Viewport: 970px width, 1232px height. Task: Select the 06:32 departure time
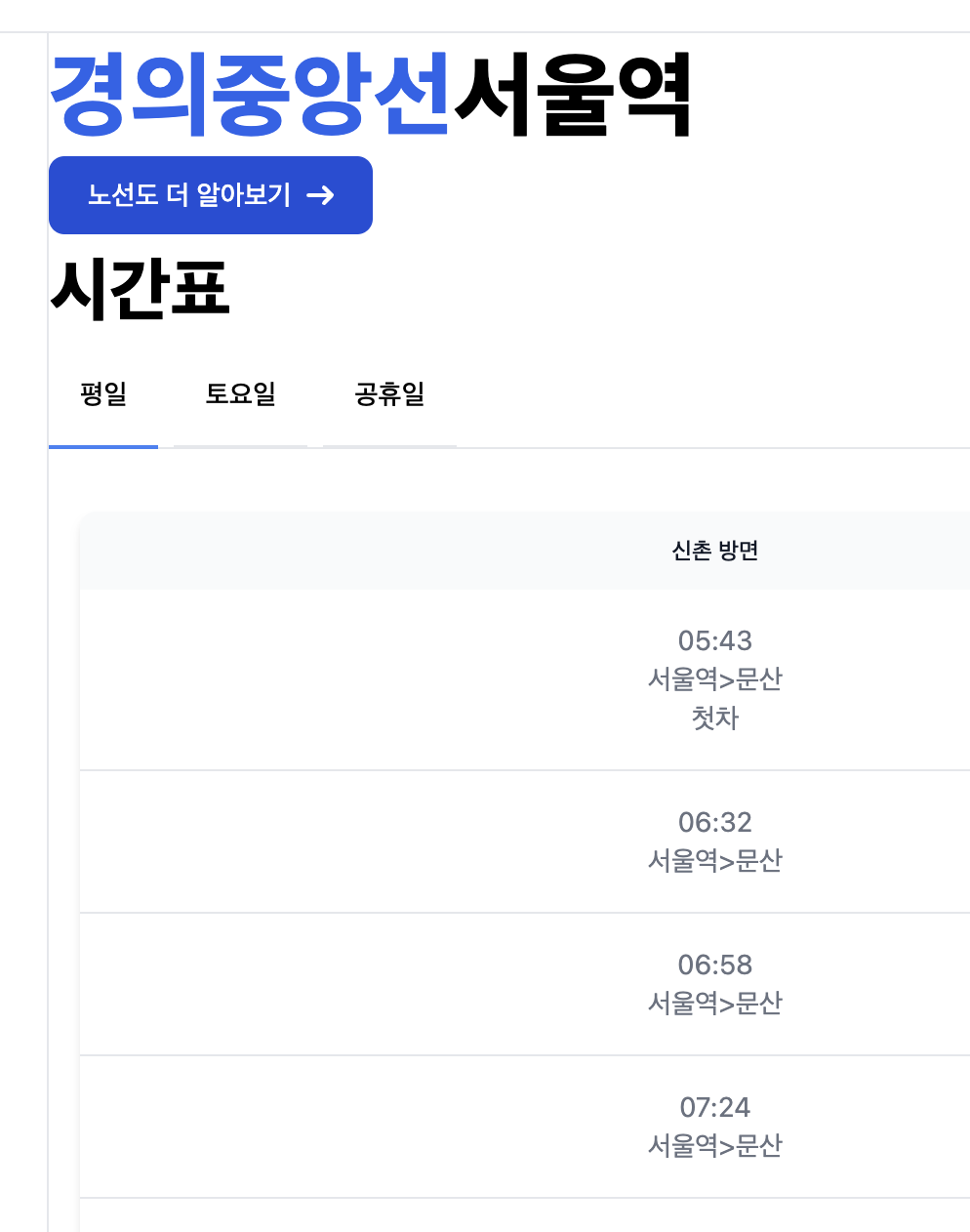click(715, 822)
